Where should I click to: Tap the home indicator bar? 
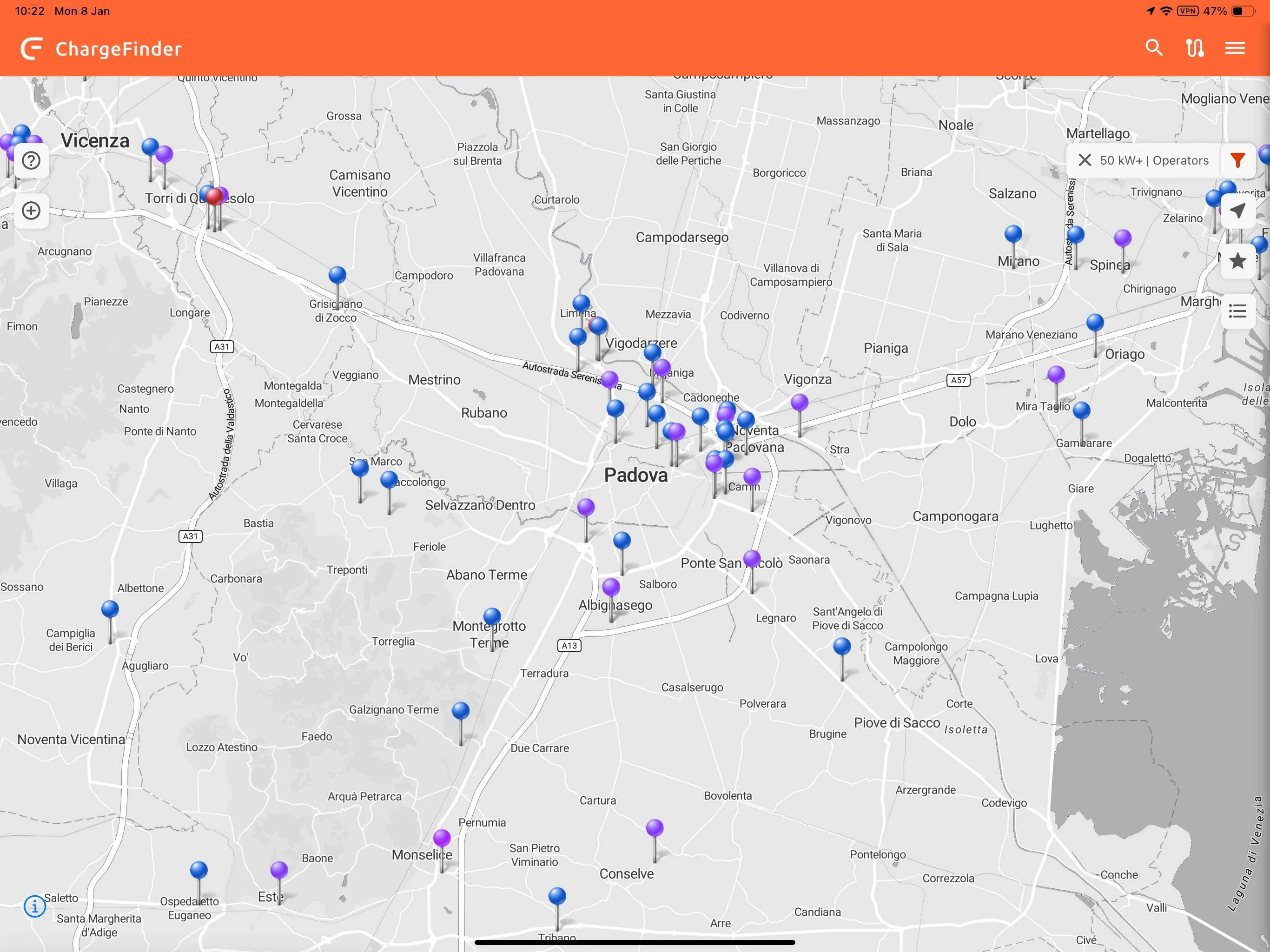[635, 942]
